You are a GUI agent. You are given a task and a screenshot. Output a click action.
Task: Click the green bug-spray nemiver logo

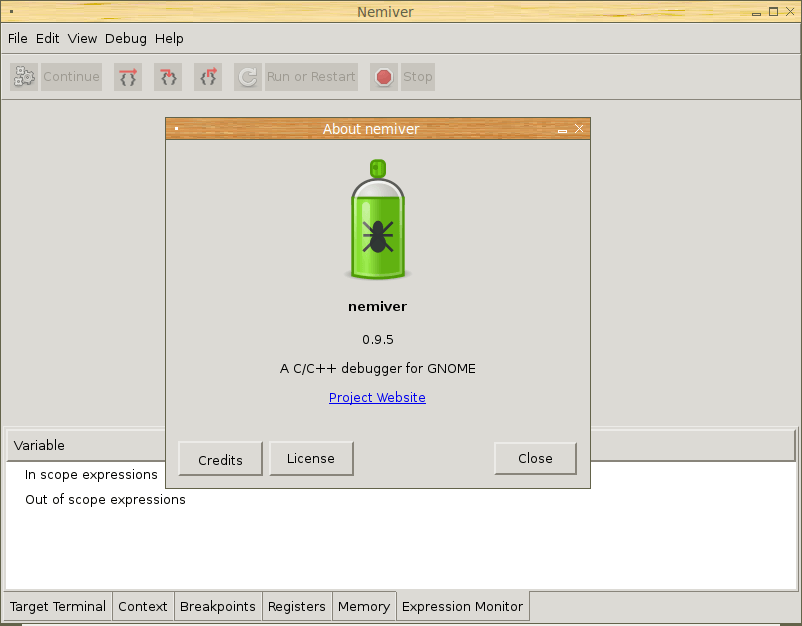click(378, 219)
